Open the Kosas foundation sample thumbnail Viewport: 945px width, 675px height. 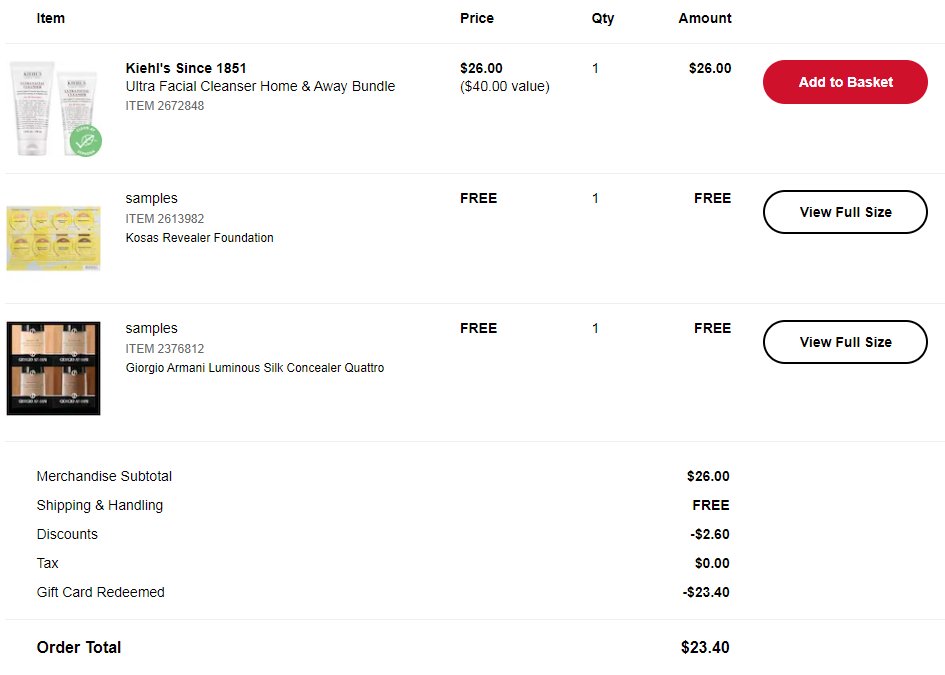coord(54,238)
